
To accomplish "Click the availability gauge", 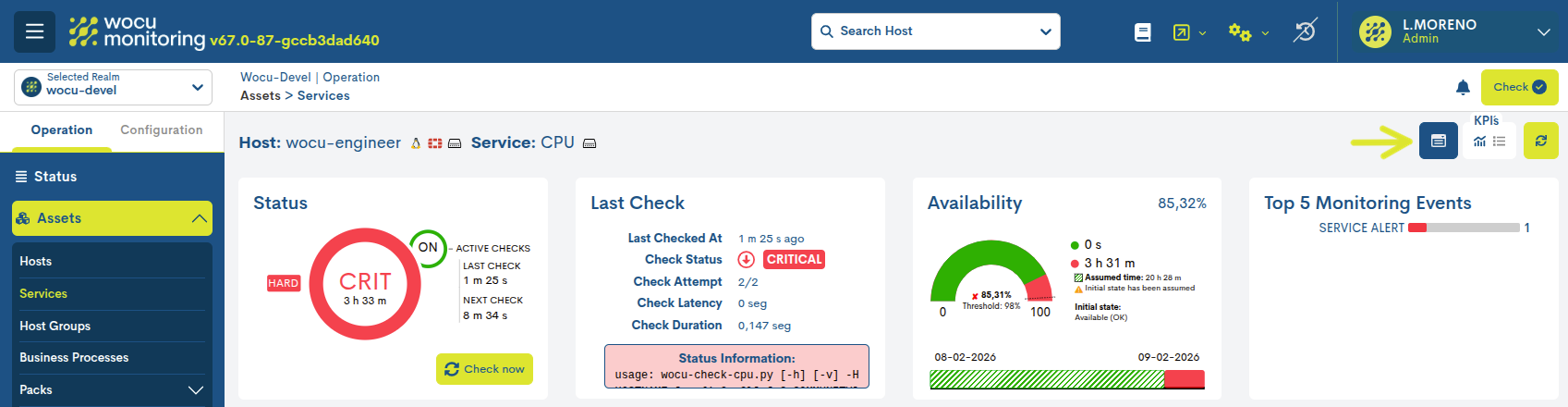I will [991, 271].
